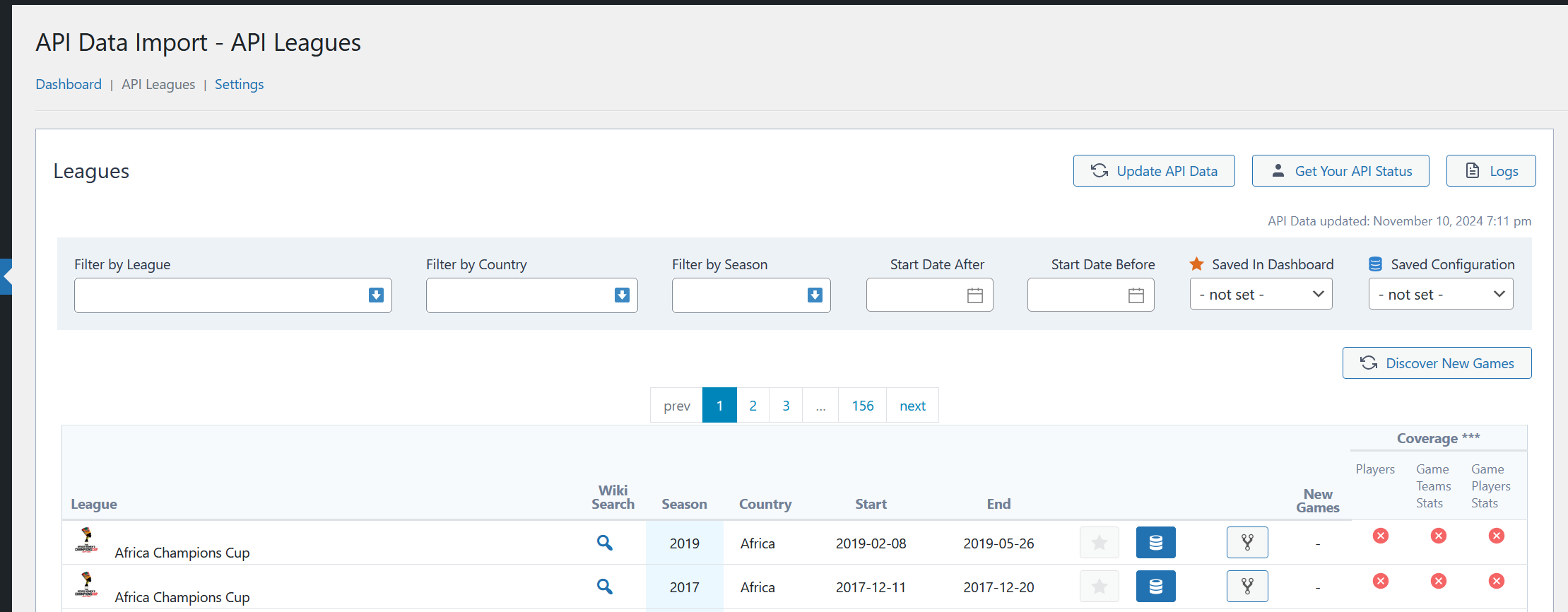The height and width of the screenshot is (612, 1568).
Task: Click the prev page link
Action: tap(677, 406)
